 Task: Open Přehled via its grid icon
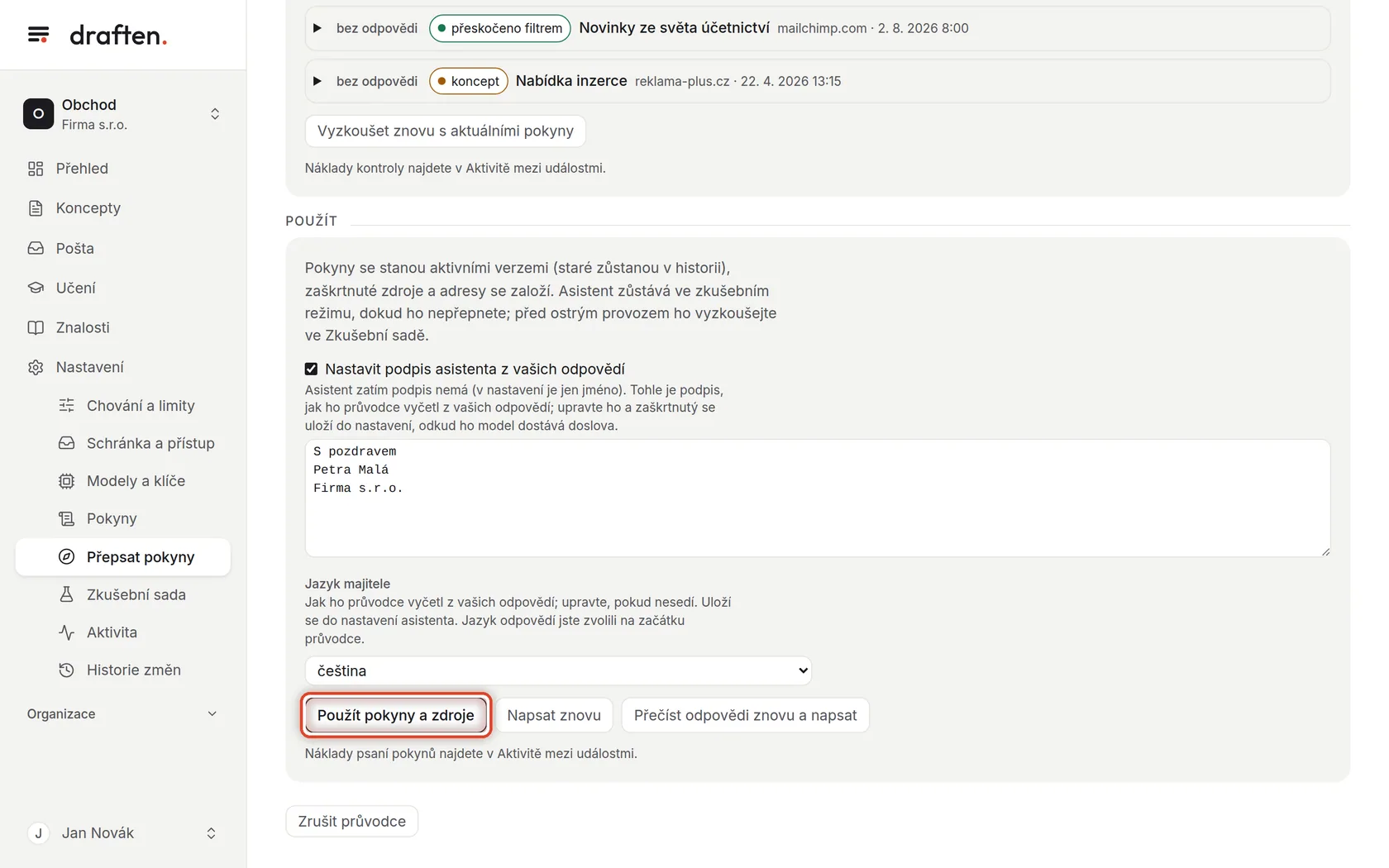(36, 169)
